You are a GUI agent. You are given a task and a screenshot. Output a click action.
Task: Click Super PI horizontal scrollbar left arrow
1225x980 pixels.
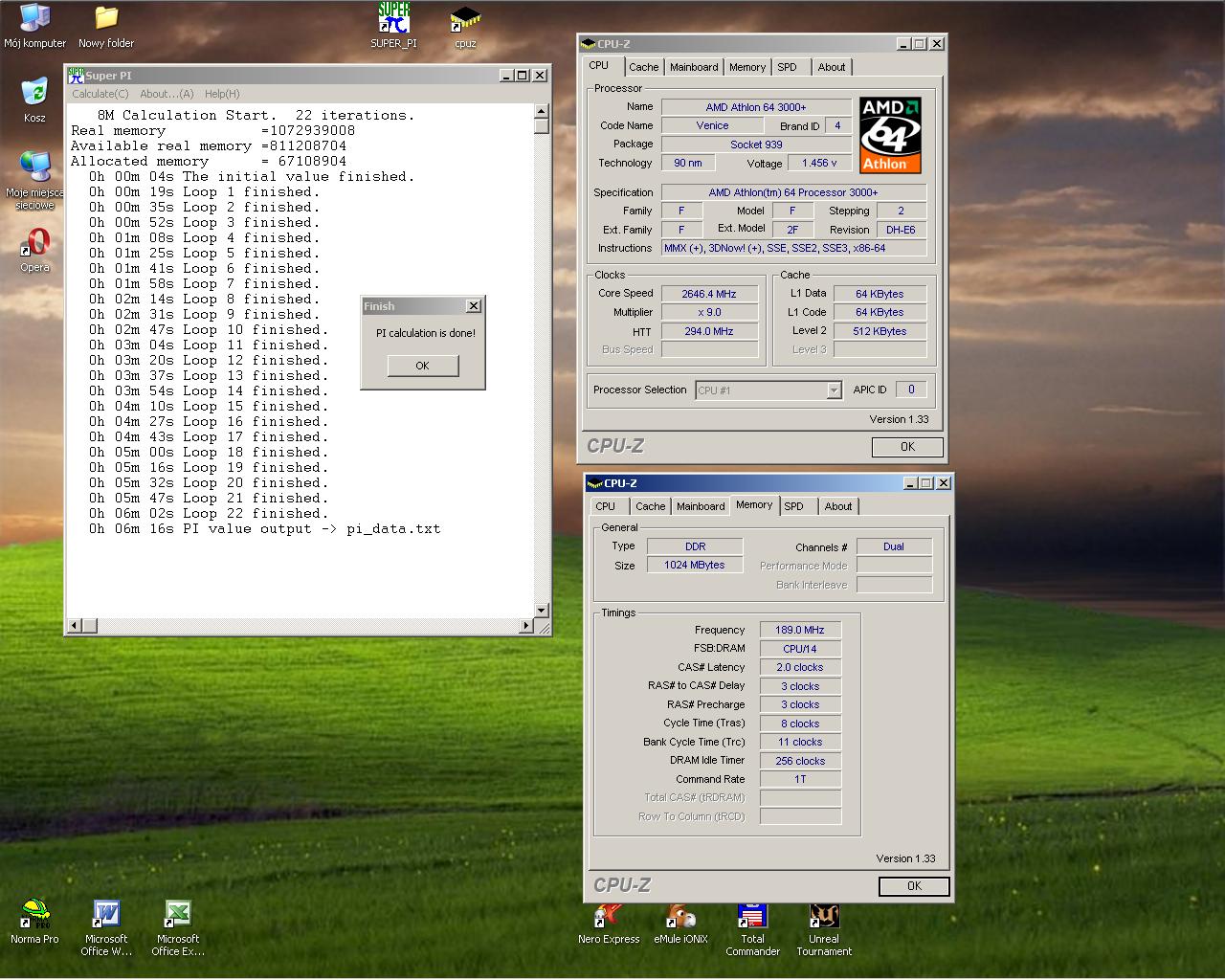[74, 626]
